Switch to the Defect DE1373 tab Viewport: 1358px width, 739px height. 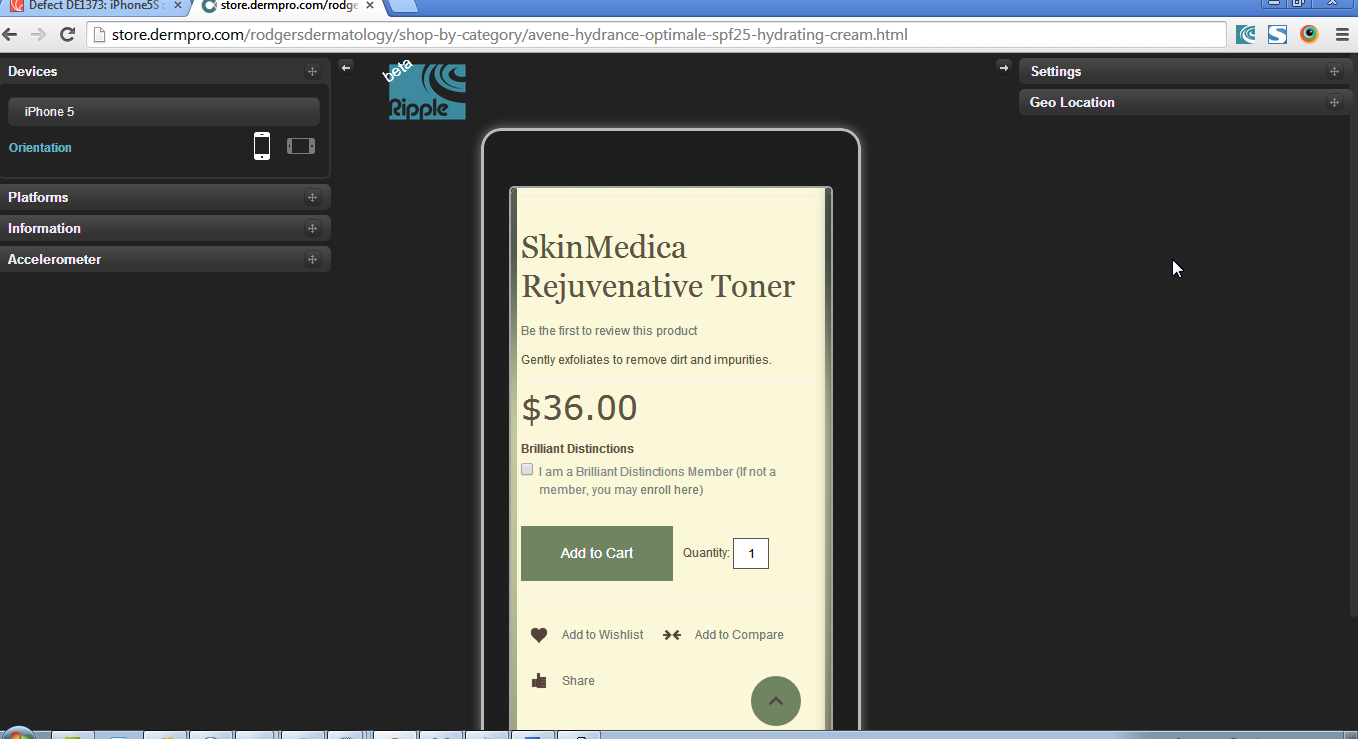click(95, 6)
